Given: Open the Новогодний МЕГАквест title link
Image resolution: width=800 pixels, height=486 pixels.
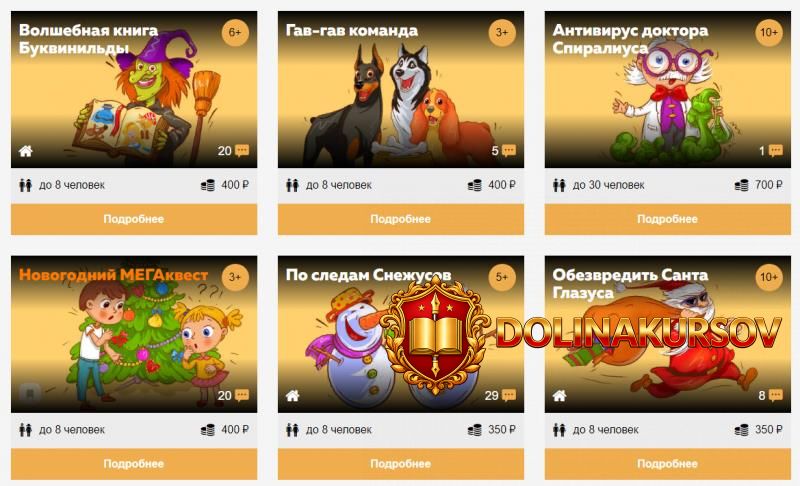Looking at the screenshot, I should tap(113, 275).
